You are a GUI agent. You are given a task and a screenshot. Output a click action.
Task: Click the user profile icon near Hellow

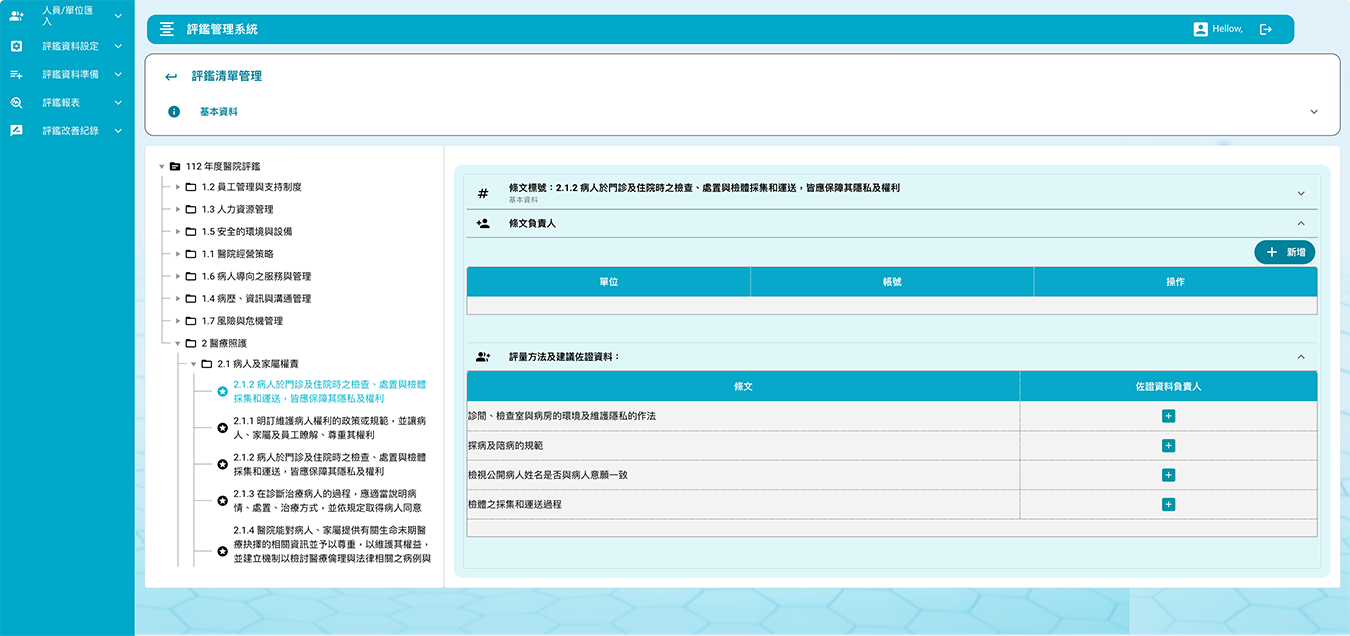click(x=1200, y=30)
